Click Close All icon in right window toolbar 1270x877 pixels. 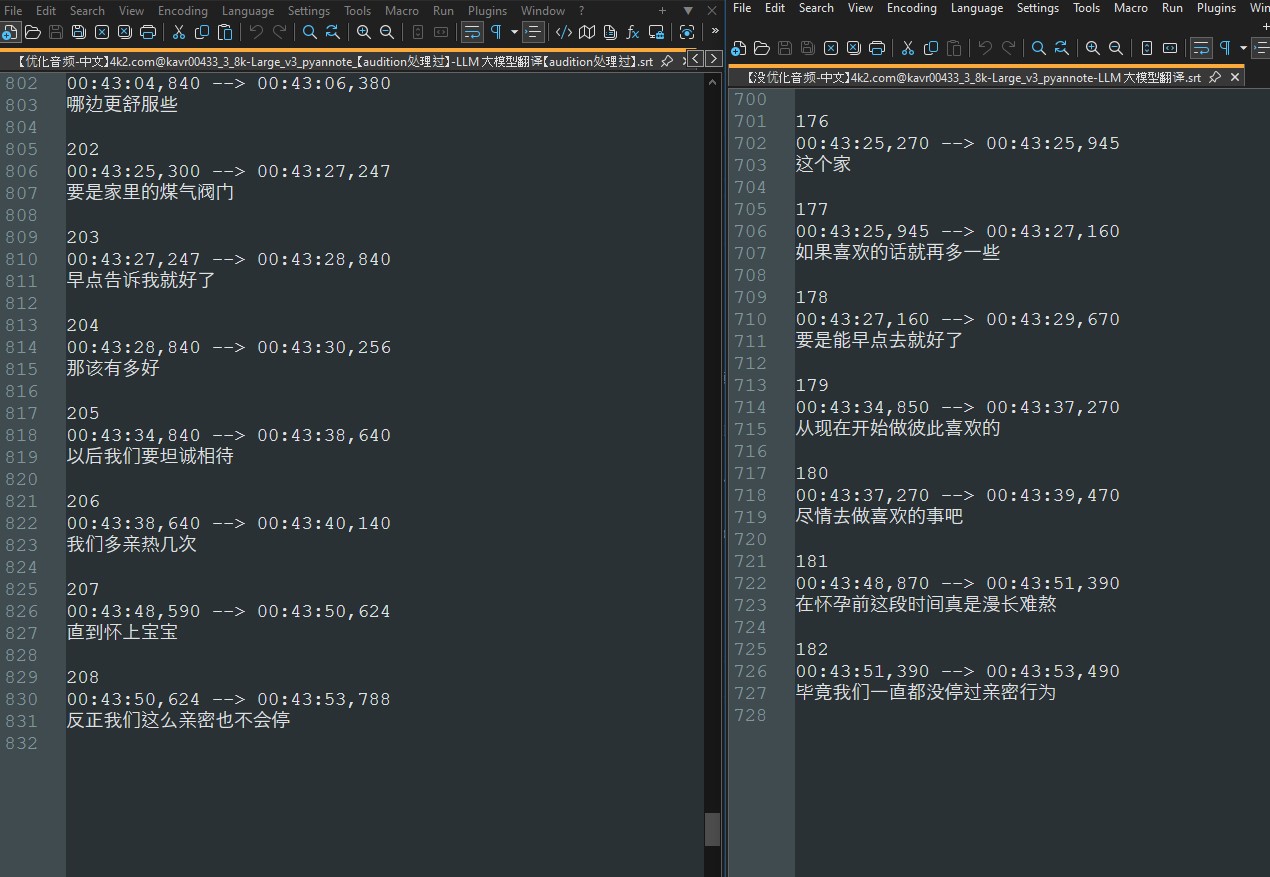tap(854, 47)
